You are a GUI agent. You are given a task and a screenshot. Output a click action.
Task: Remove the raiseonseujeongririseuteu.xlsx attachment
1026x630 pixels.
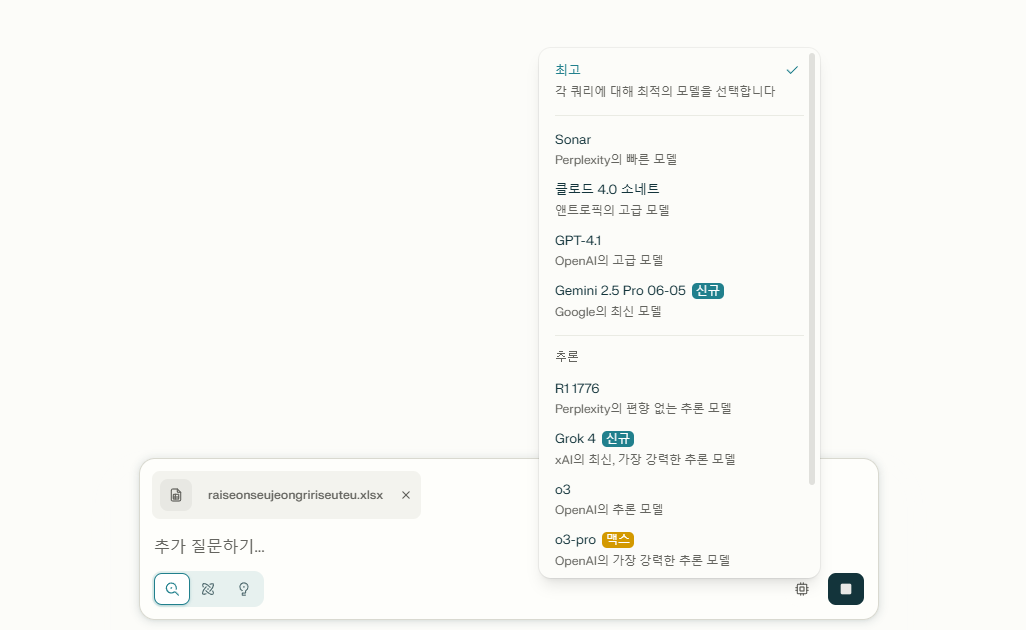pyautogui.click(x=406, y=495)
